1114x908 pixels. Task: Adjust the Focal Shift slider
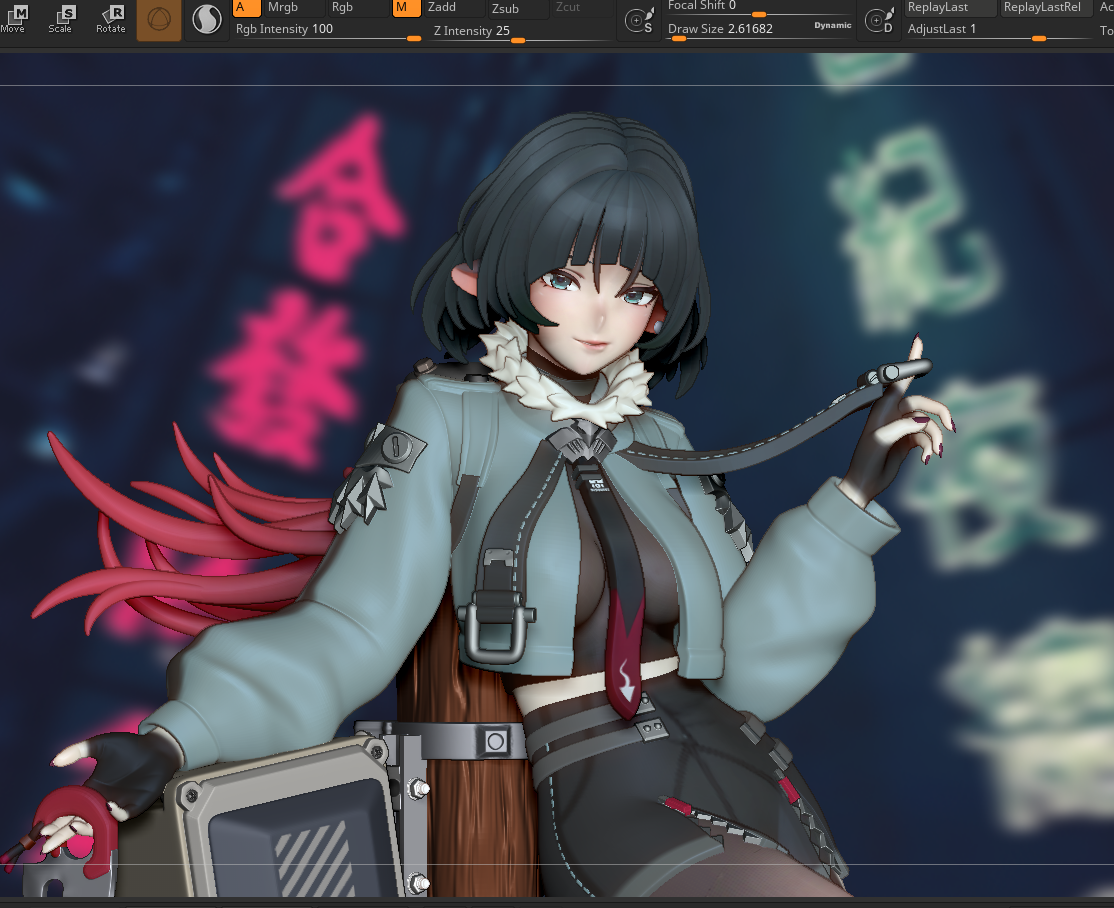pyautogui.click(x=759, y=8)
